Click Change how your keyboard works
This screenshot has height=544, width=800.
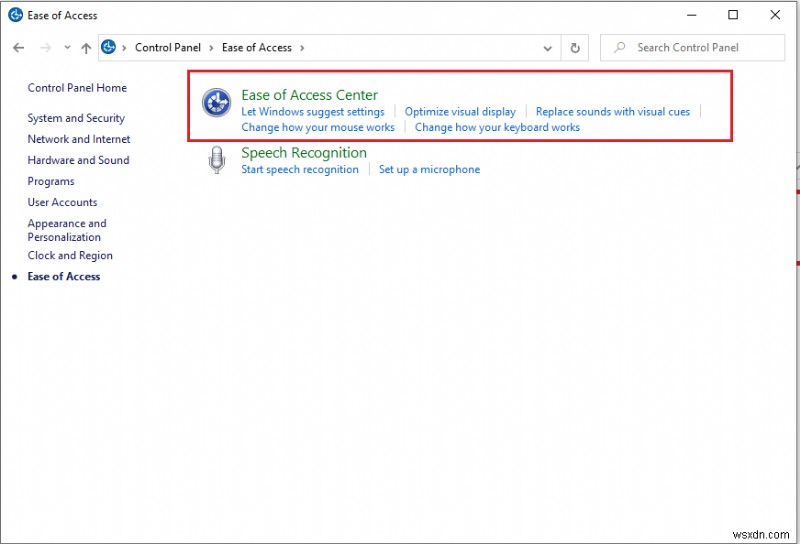pos(497,127)
